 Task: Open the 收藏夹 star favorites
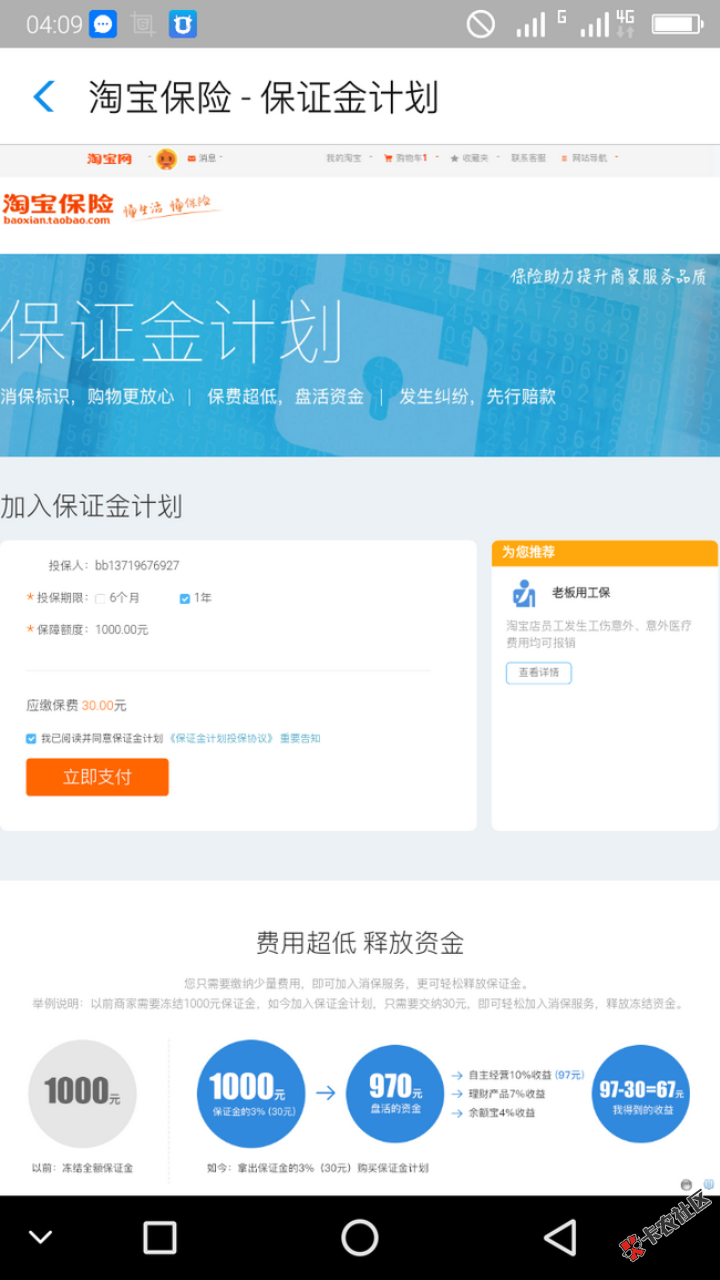coord(469,158)
